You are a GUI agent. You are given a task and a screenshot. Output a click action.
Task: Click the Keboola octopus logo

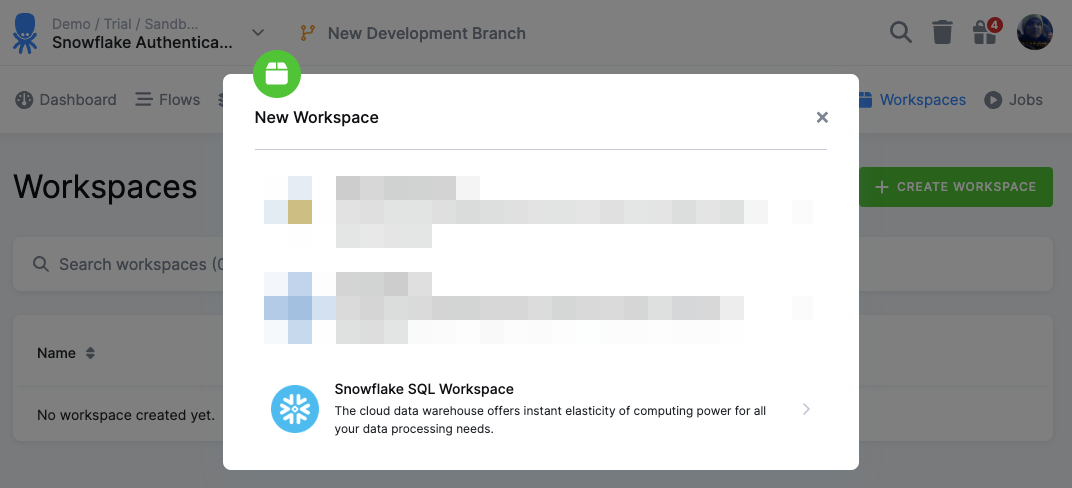coord(25,33)
